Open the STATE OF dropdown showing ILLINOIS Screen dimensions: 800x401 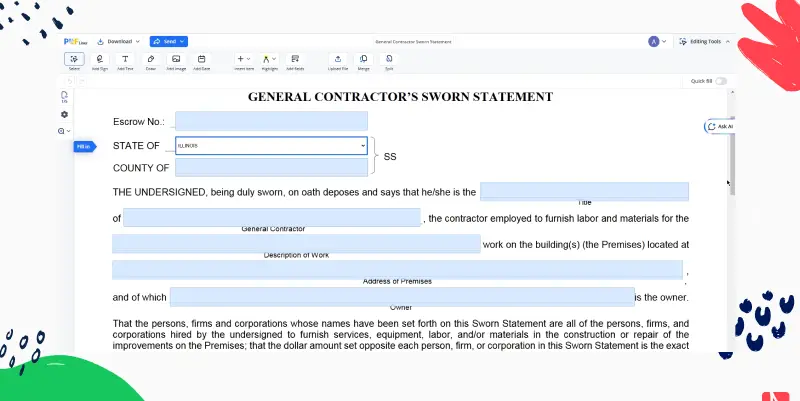click(x=271, y=145)
